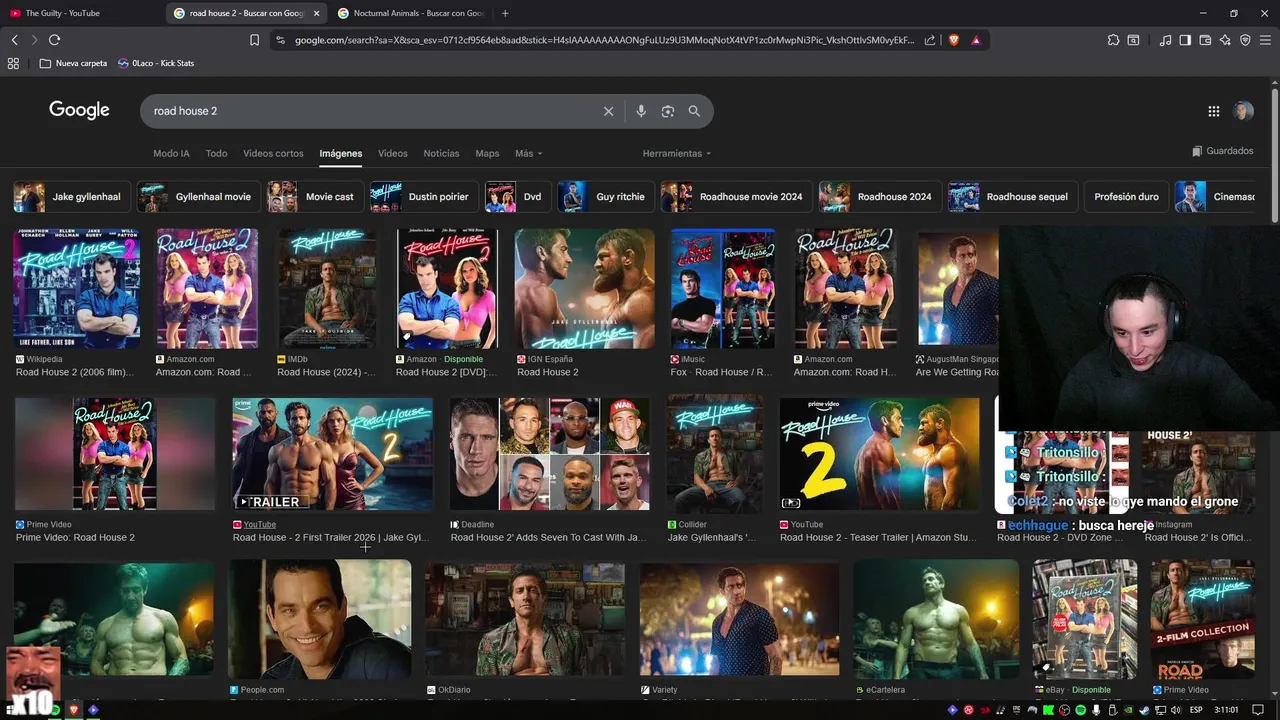Viewport: 1280px width, 720px height.
Task: Open Guardados saved items
Action: coord(1222,151)
